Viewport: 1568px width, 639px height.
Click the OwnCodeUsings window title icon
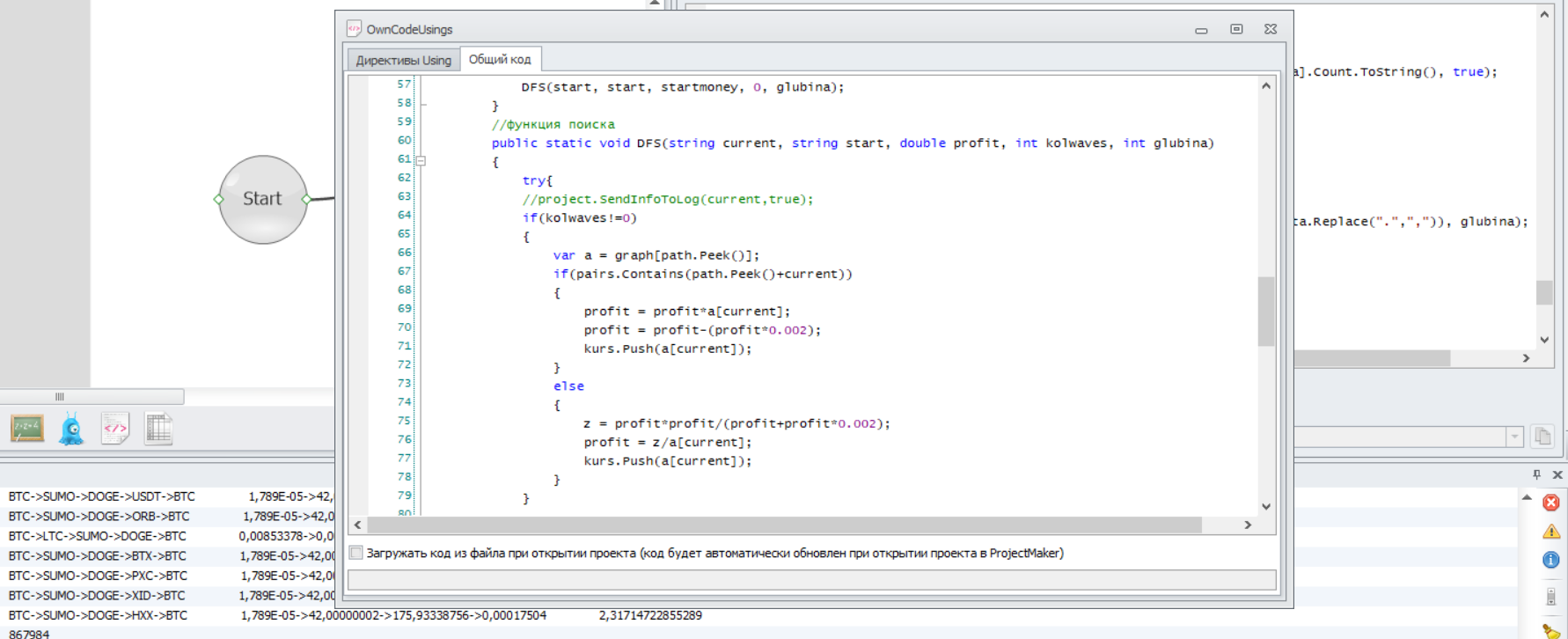coord(354,29)
